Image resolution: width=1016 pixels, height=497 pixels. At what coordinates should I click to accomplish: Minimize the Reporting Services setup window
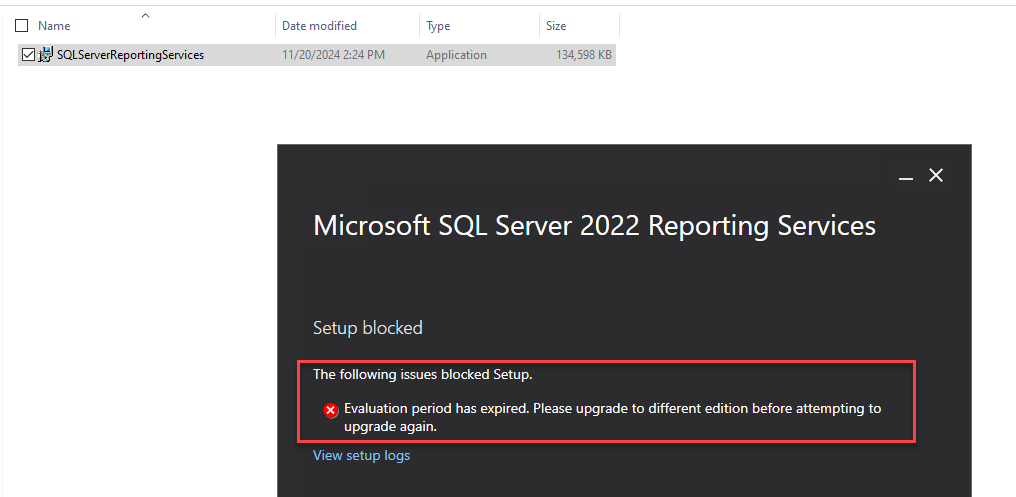(x=906, y=176)
